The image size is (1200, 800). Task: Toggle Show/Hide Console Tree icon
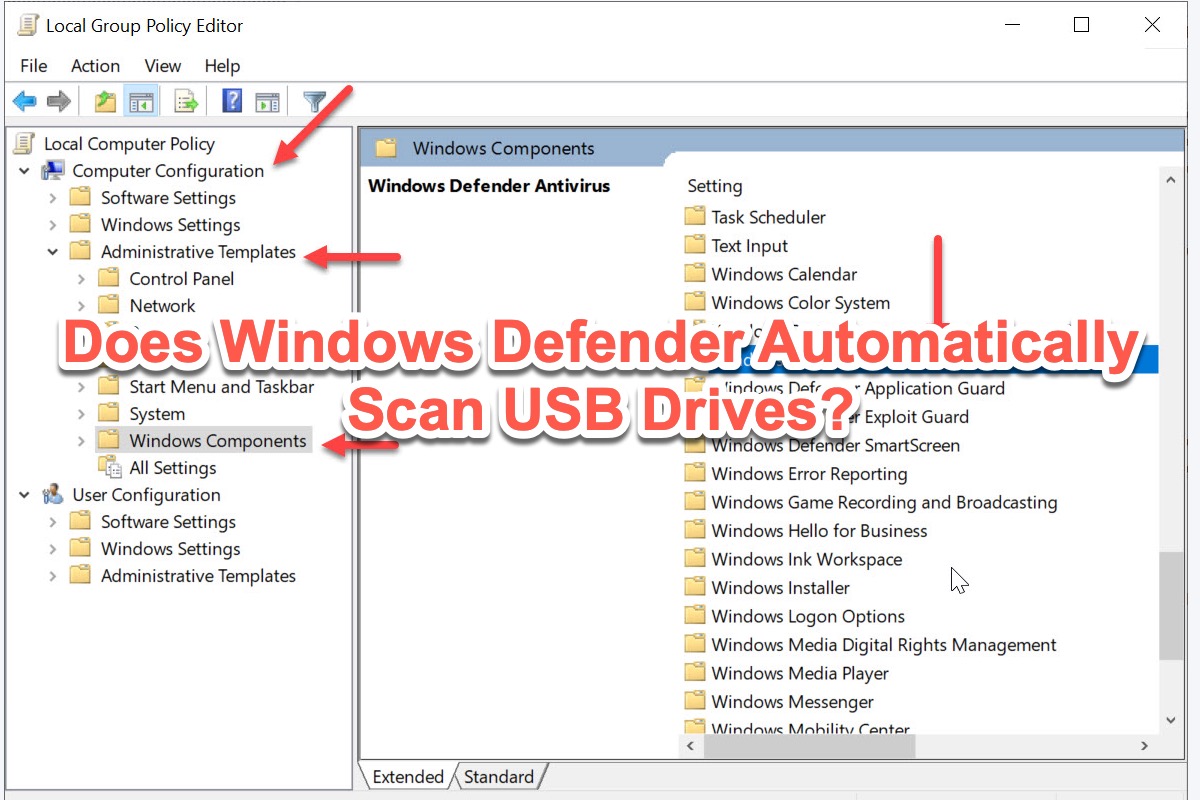(142, 101)
